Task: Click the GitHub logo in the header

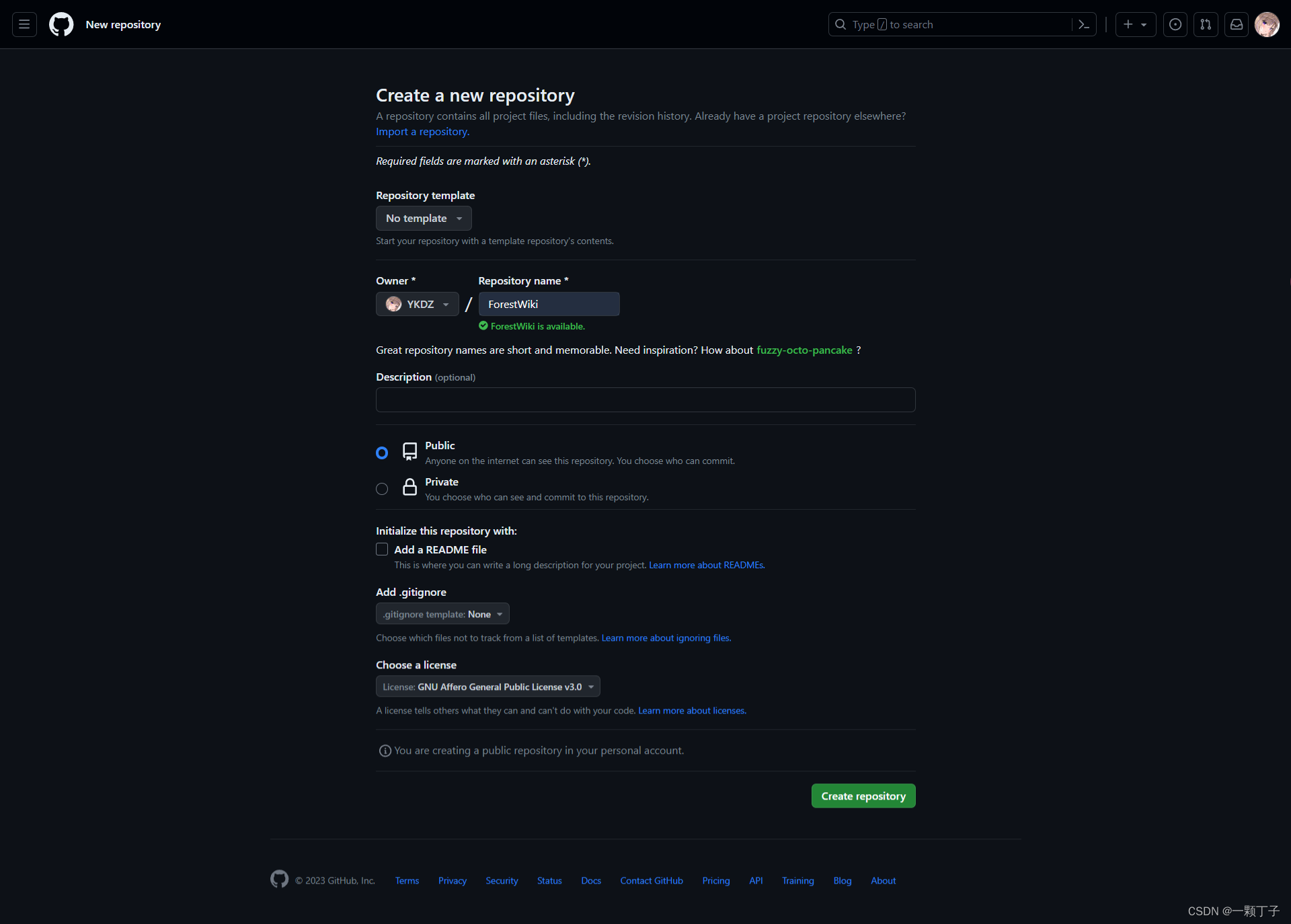Action: coord(61,24)
